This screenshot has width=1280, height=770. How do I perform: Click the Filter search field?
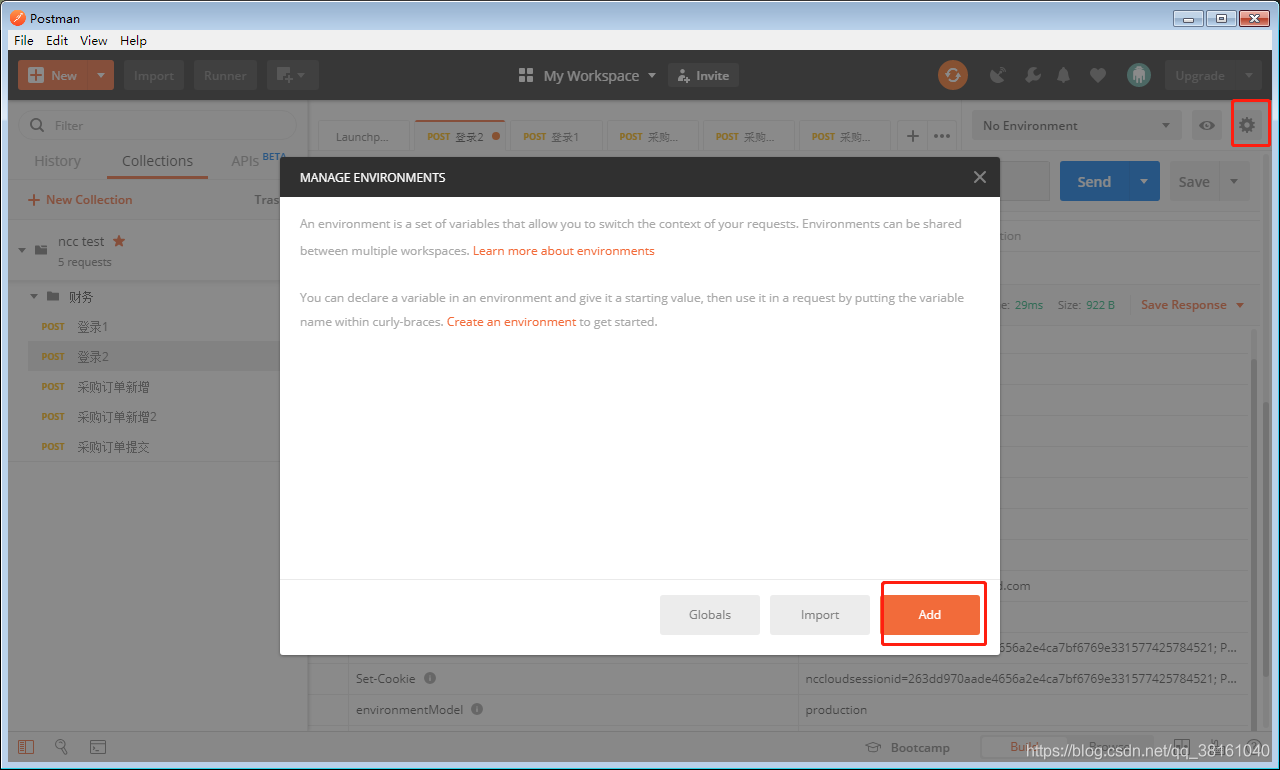coord(159,125)
